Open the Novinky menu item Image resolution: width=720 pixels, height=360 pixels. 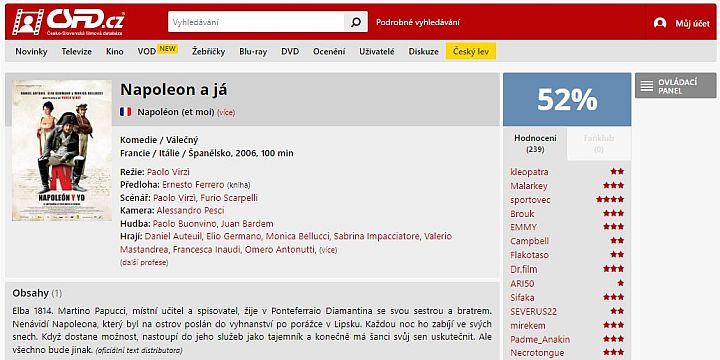tap(31, 51)
